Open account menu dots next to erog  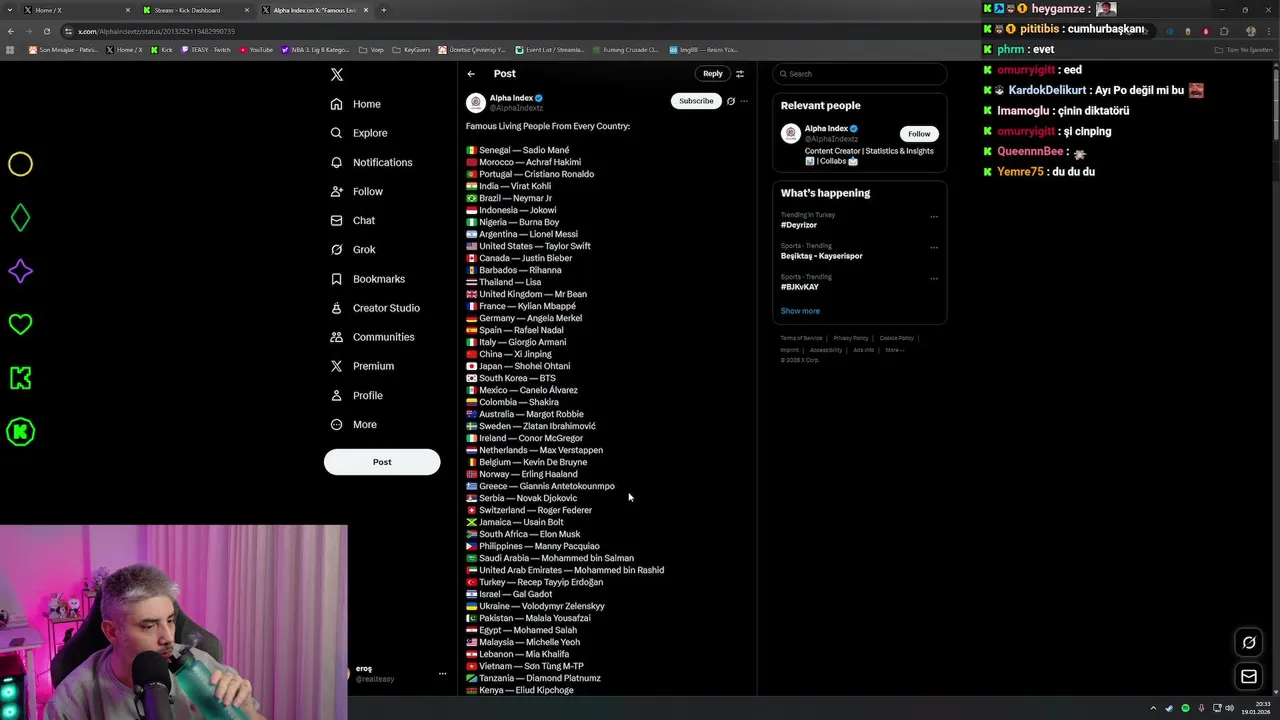click(x=442, y=674)
